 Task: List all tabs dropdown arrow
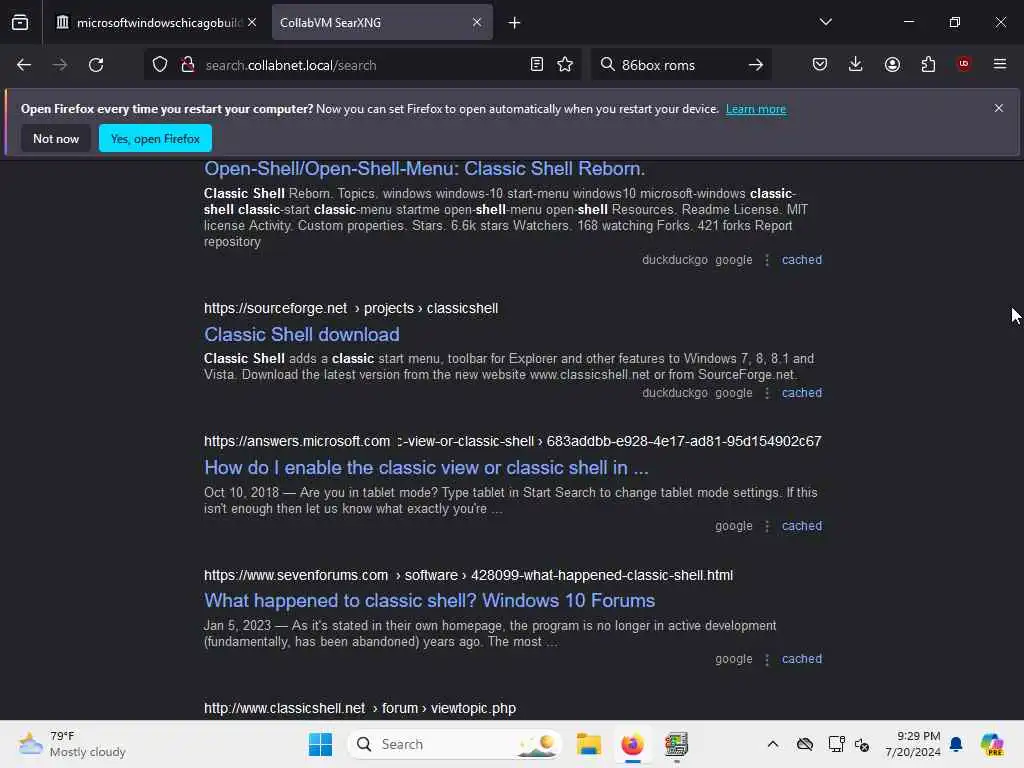pyautogui.click(x=825, y=22)
